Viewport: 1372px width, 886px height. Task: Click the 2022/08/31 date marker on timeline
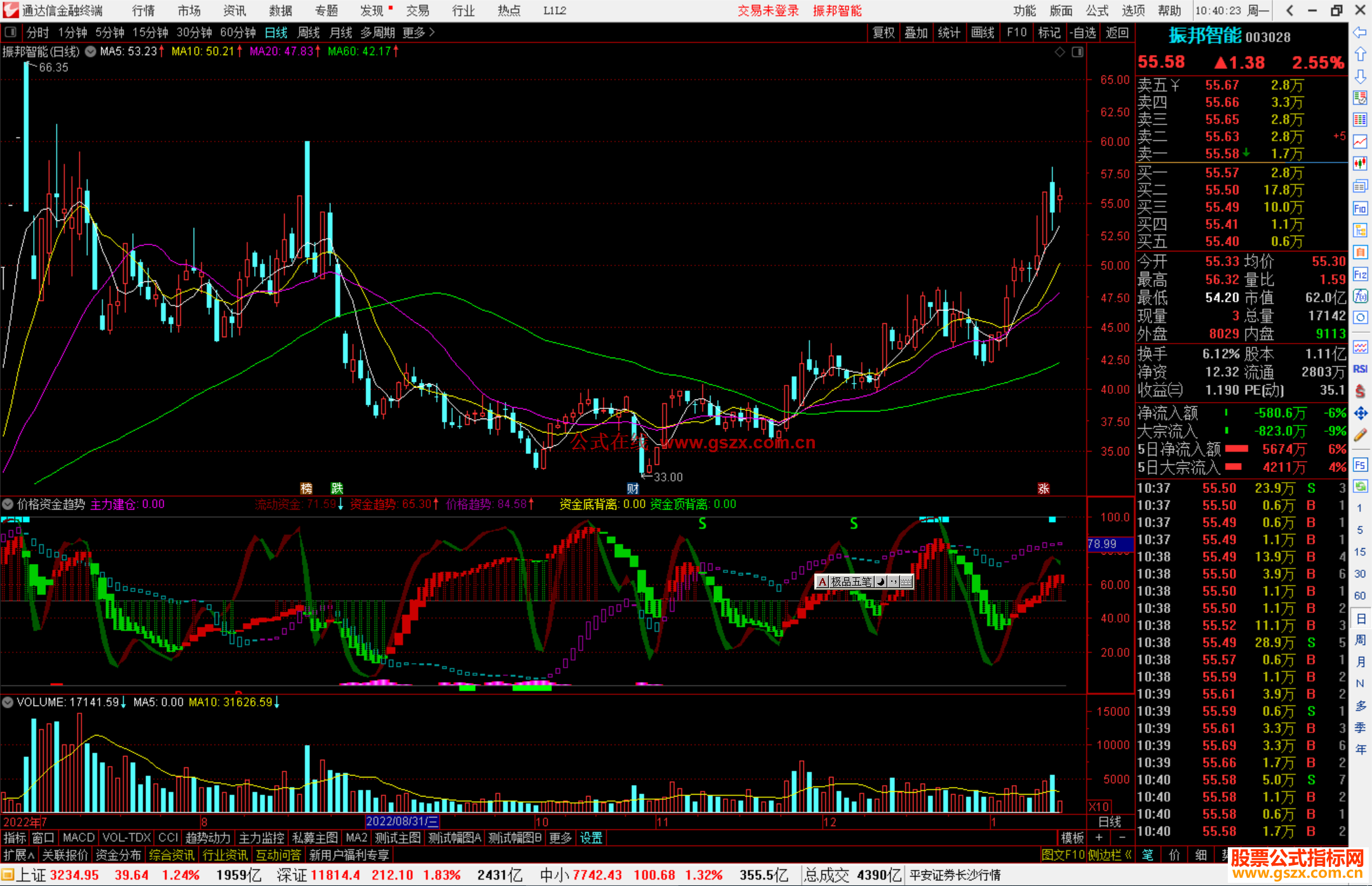[402, 822]
